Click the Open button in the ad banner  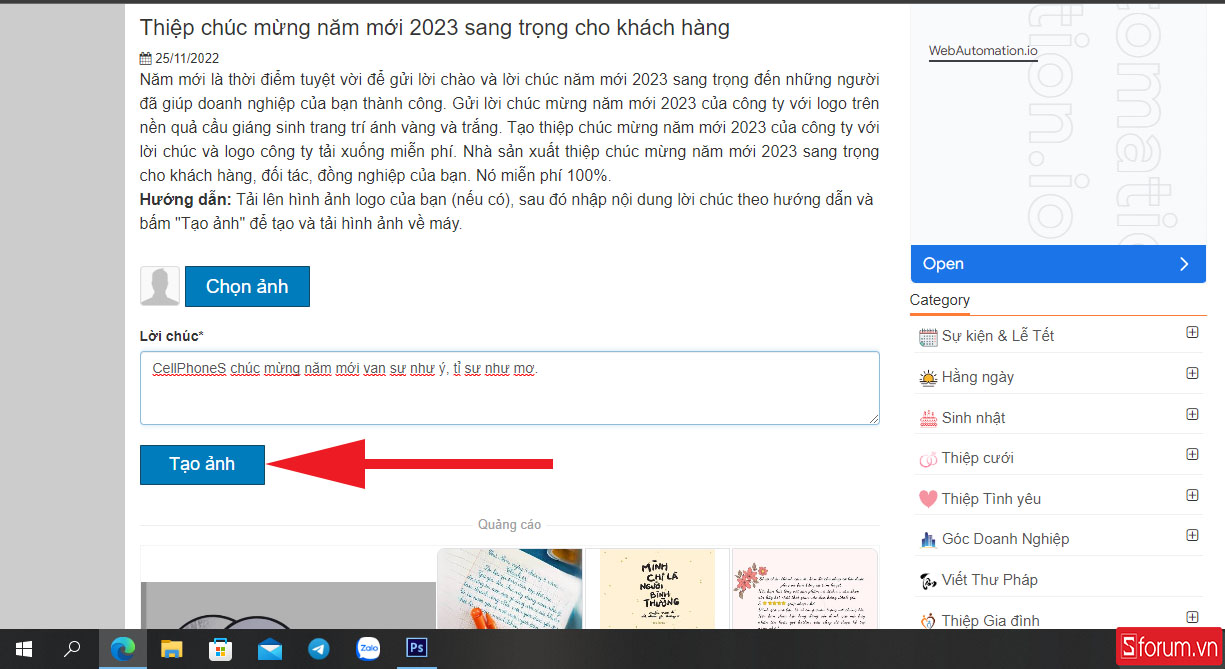(x=1057, y=264)
